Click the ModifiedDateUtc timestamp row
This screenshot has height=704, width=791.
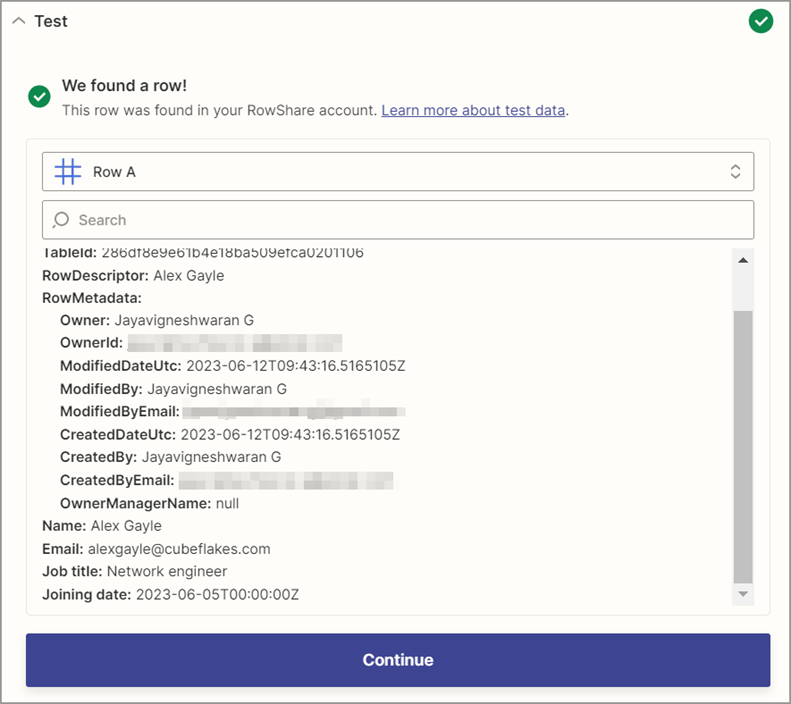click(232, 366)
